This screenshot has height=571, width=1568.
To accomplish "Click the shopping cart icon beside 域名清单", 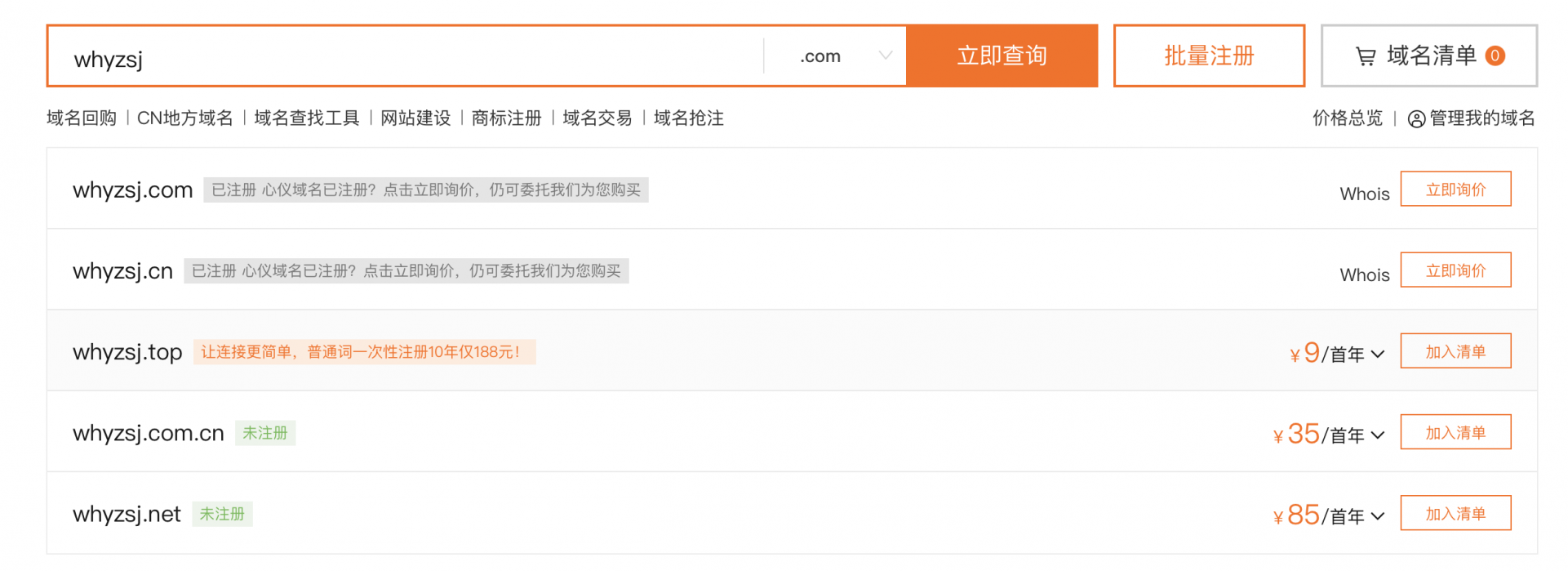I will [1366, 56].
